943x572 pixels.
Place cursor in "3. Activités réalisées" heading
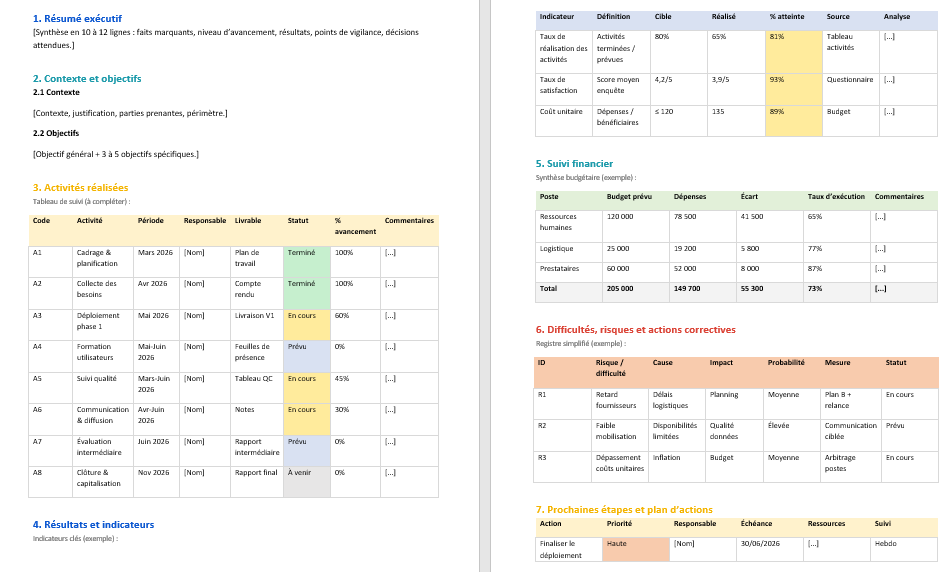tap(80, 187)
